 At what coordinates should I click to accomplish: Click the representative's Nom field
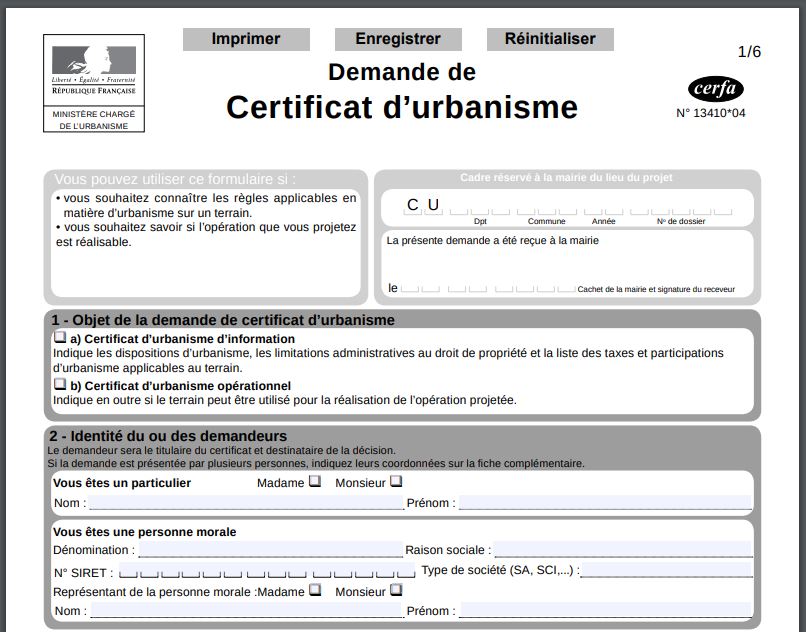coord(245,611)
